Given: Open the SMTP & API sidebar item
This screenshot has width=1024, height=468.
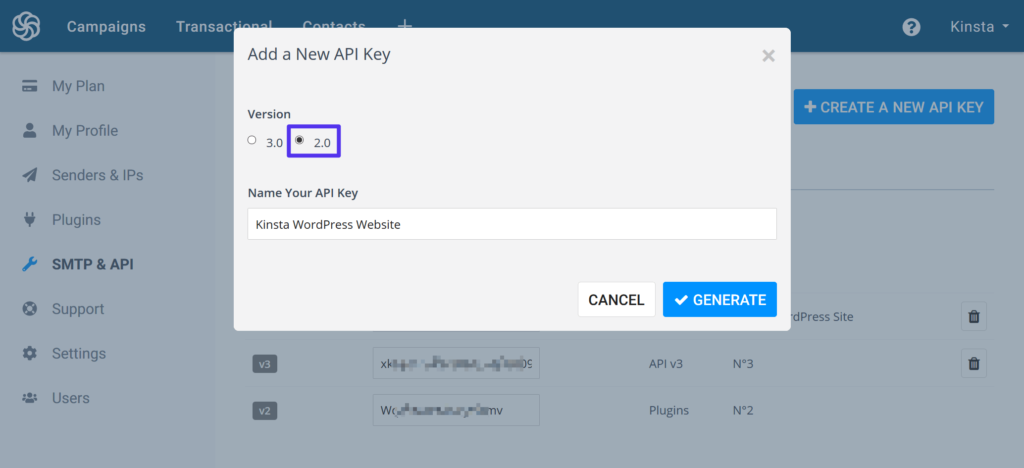Looking at the screenshot, I should coord(92,265).
